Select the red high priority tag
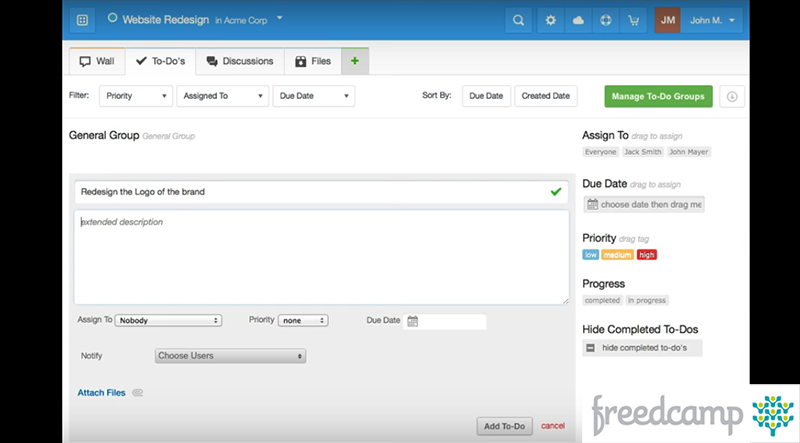800x443 pixels. tap(647, 255)
